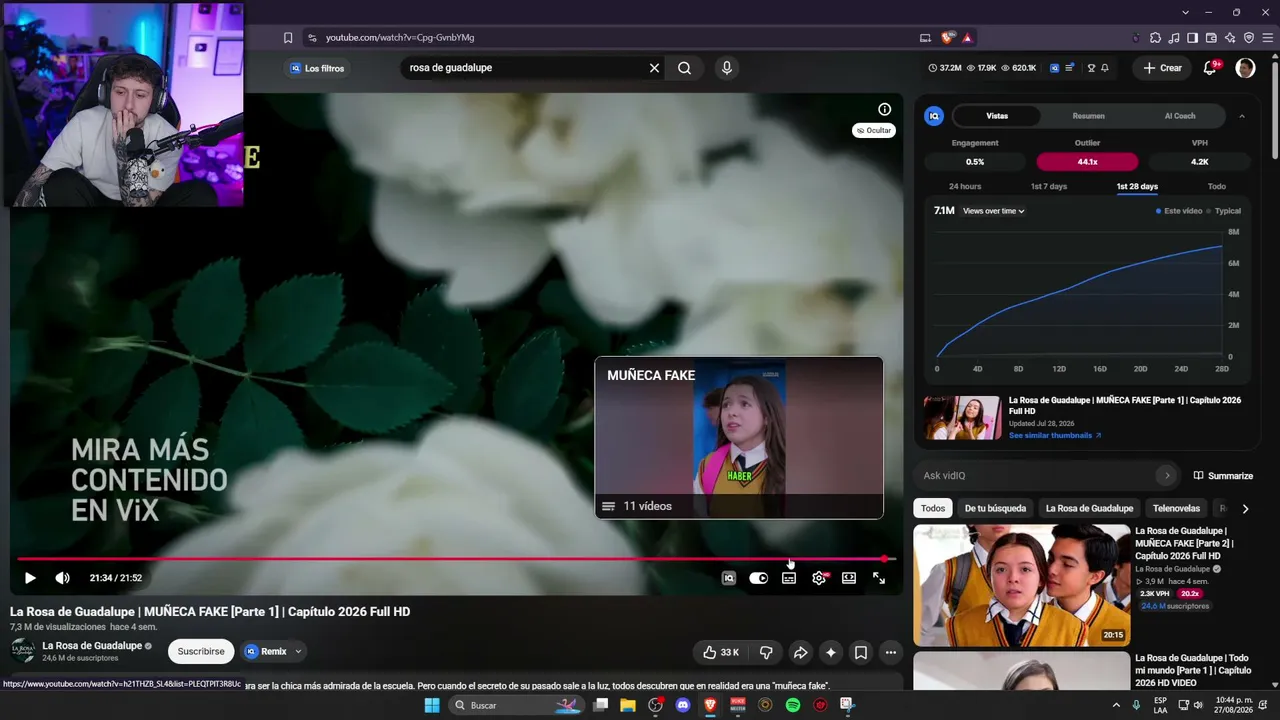Bookmark this page in address bar
This screenshot has width=1280, height=720.
(x=288, y=38)
